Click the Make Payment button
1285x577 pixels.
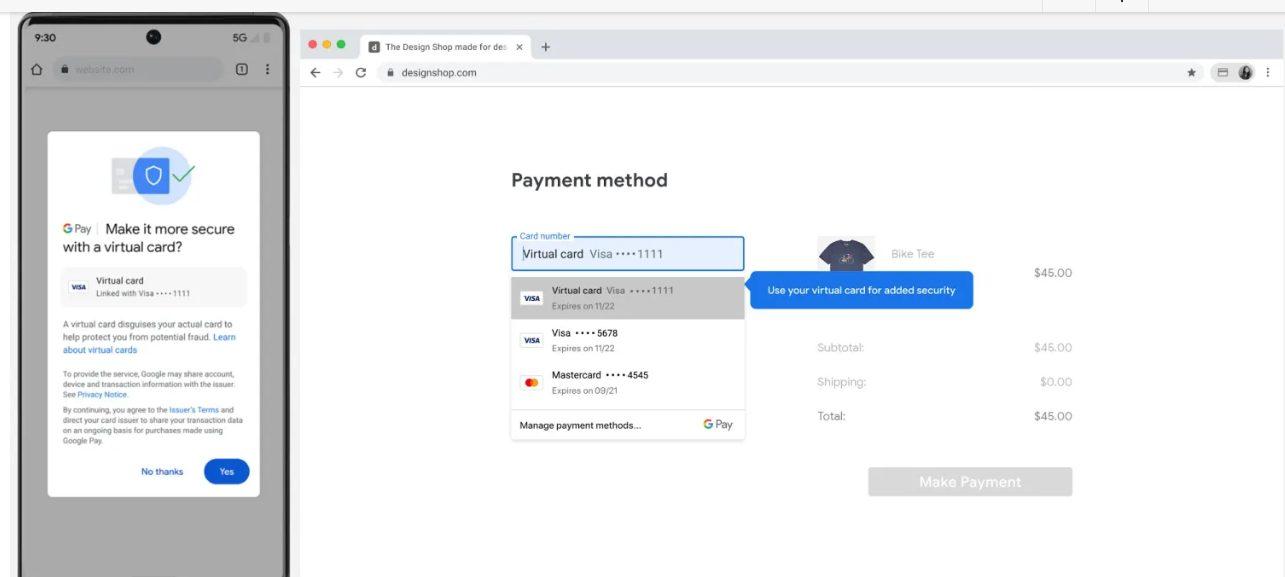click(971, 482)
